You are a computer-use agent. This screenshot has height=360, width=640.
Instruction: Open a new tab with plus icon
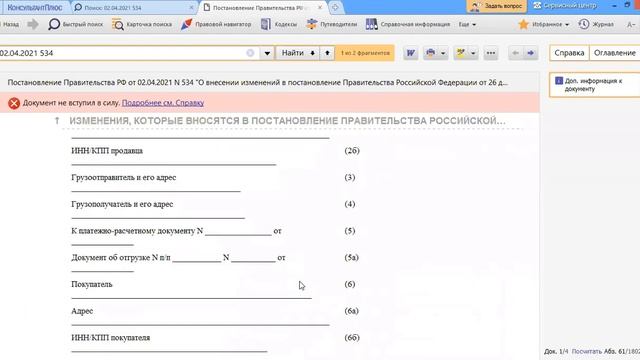click(335, 7)
